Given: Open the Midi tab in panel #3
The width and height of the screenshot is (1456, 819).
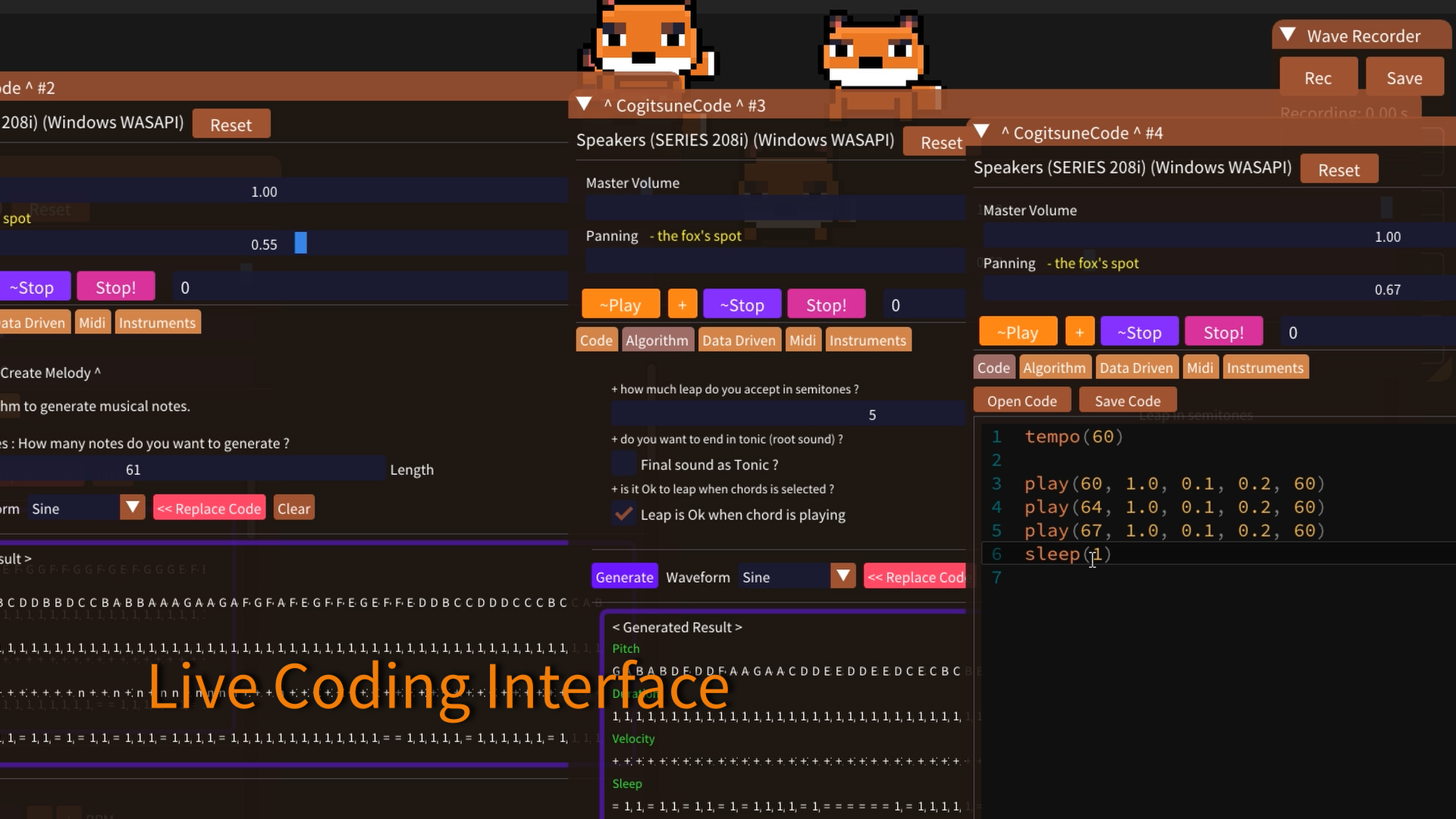Looking at the screenshot, I should [x=803, y=340].
